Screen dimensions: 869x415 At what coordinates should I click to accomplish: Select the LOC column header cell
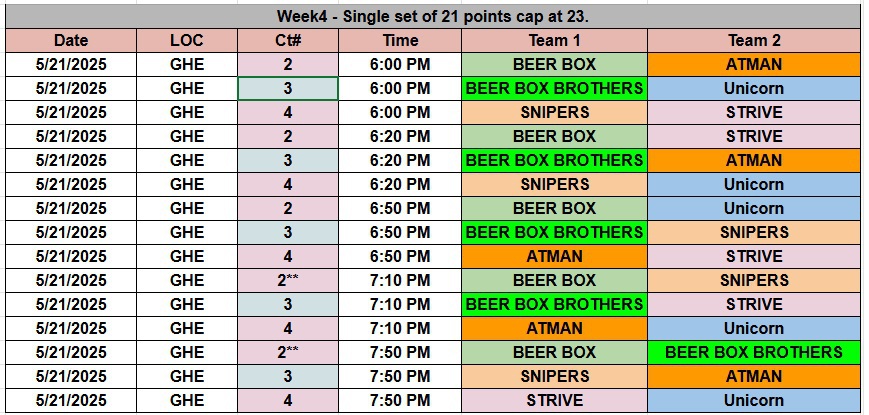187,41
